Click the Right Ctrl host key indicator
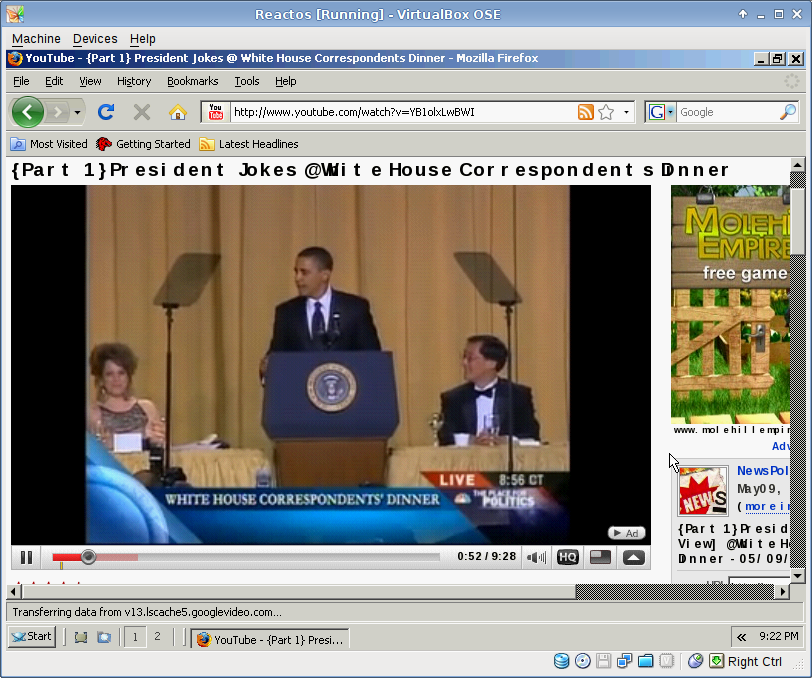Viewport: 812px width, 678px height. [755, 661]
